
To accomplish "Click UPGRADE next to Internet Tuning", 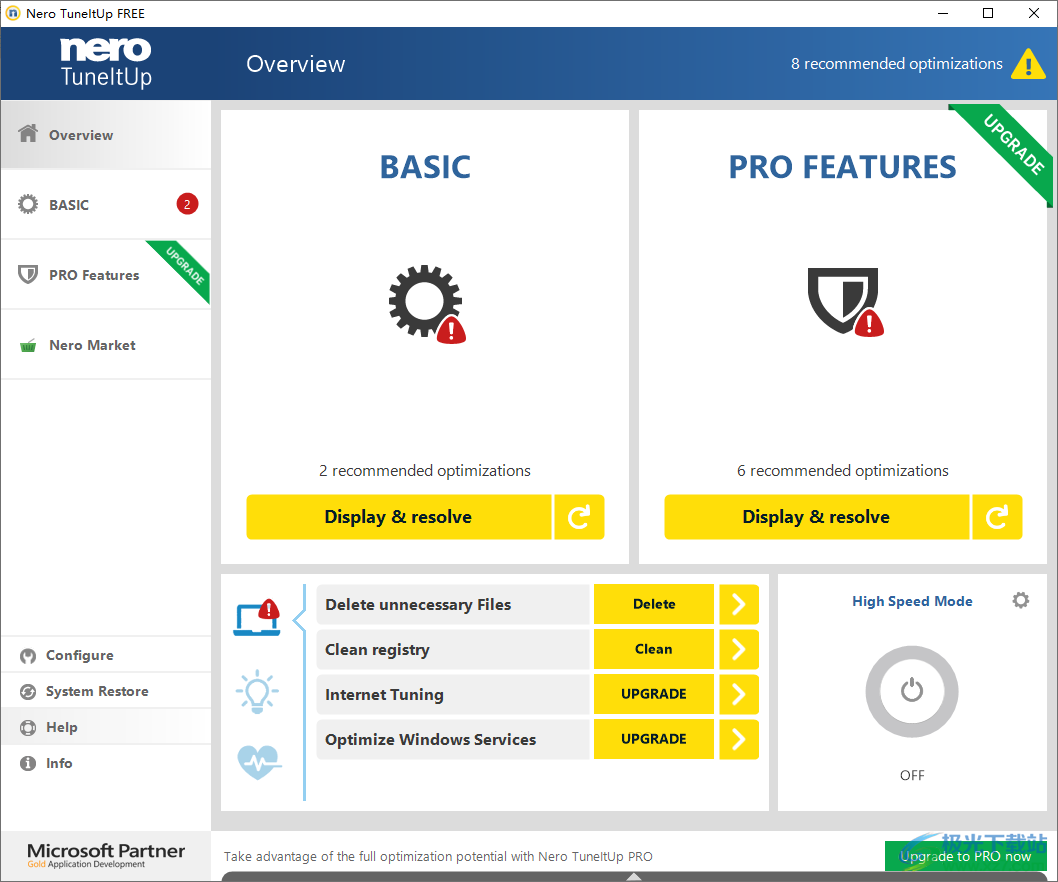I will click(x=654, y=694).
